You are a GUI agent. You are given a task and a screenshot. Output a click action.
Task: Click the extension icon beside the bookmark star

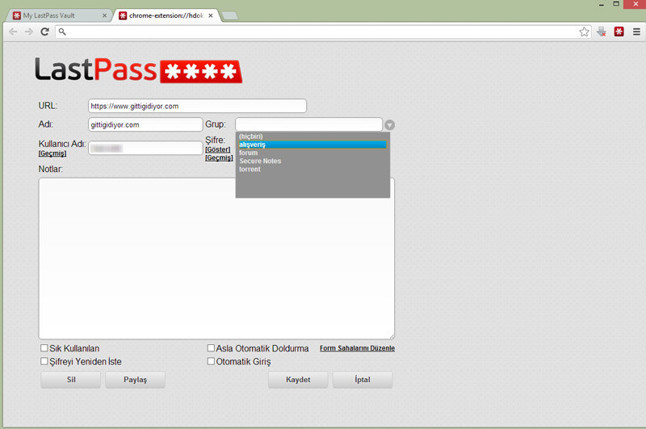coord(601,32)
